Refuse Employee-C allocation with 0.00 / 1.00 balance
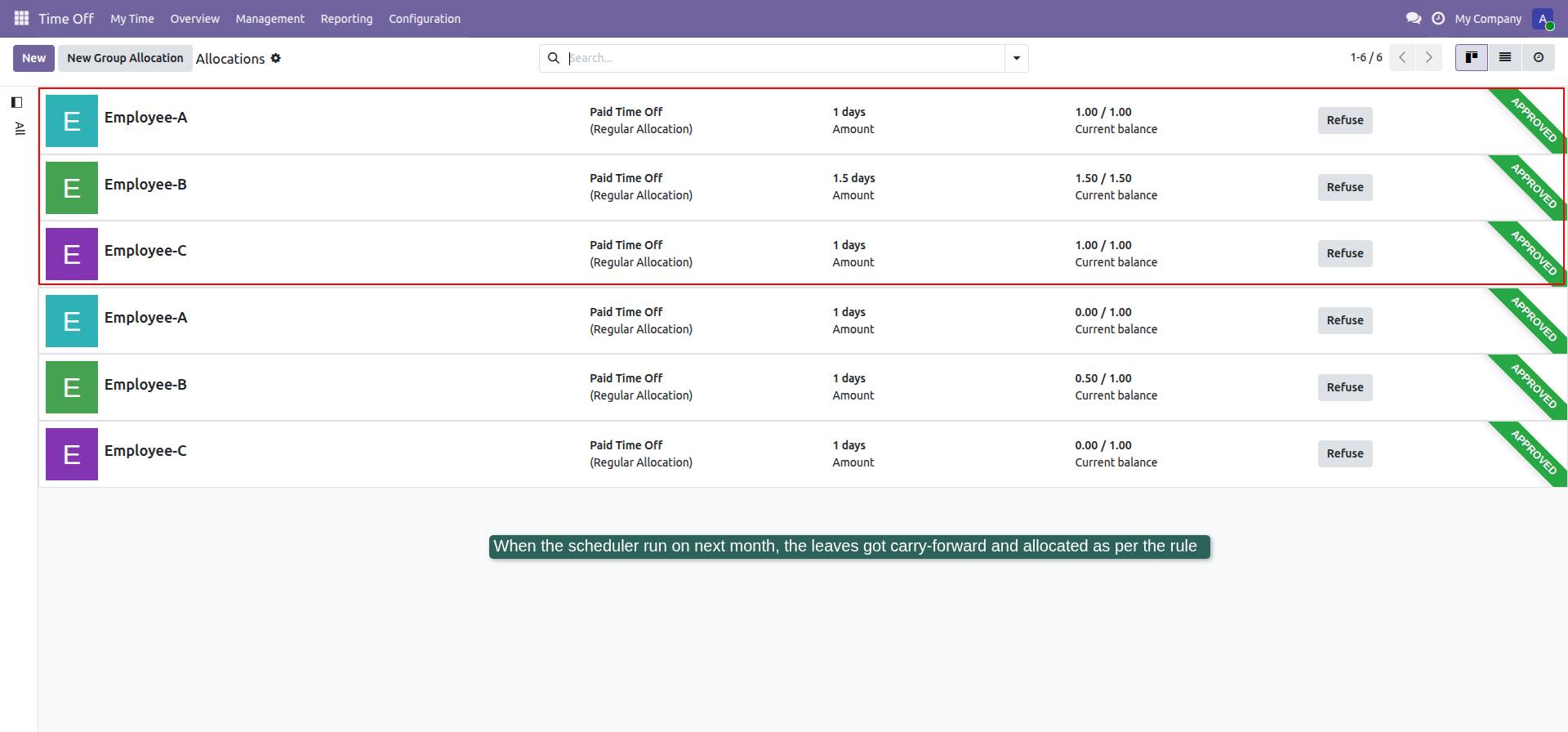Screen dimensions: 1568x732 (x=1345, y=453)
